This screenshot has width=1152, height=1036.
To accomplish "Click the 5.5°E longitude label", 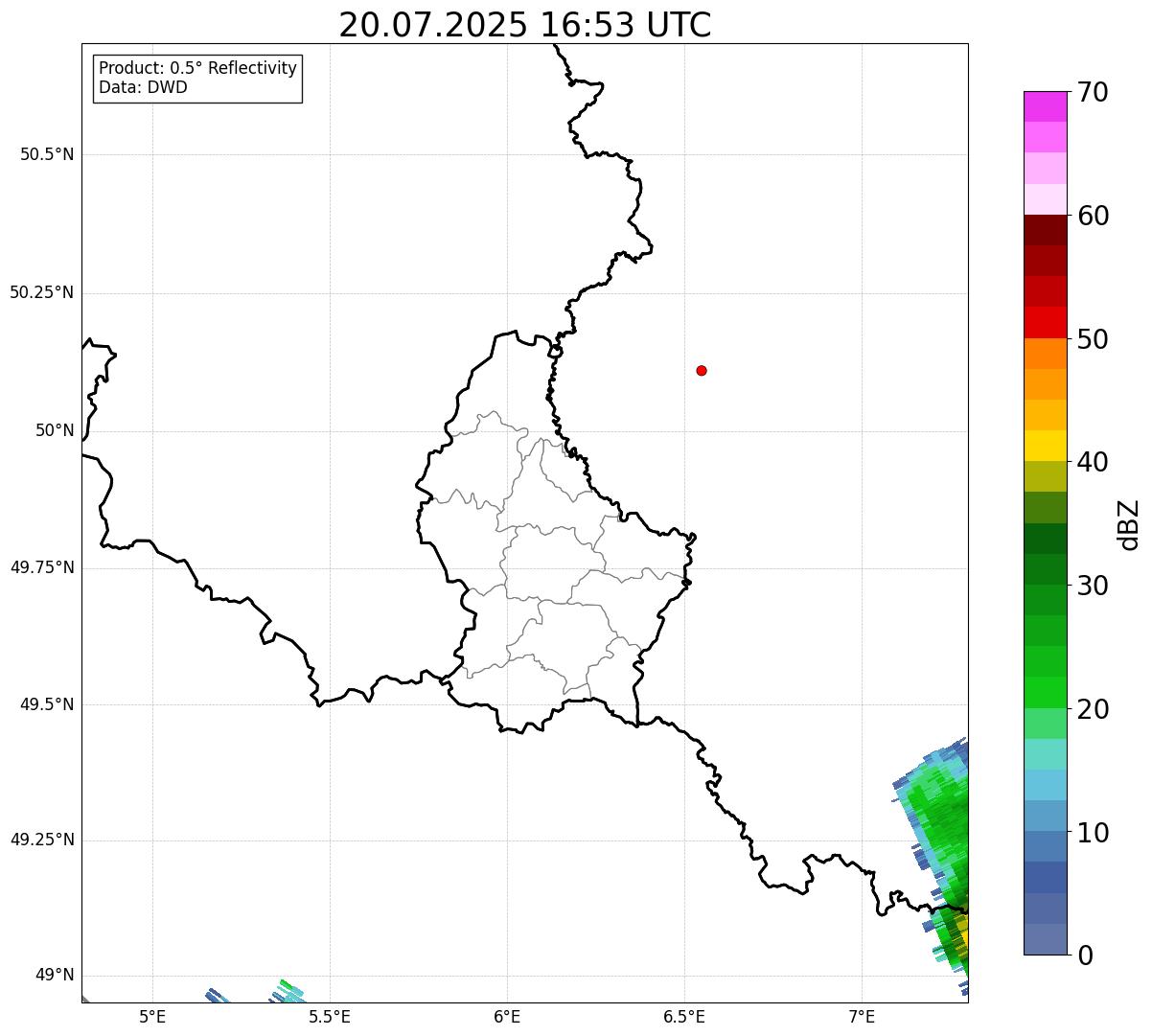I will (x=330, y=1016).
